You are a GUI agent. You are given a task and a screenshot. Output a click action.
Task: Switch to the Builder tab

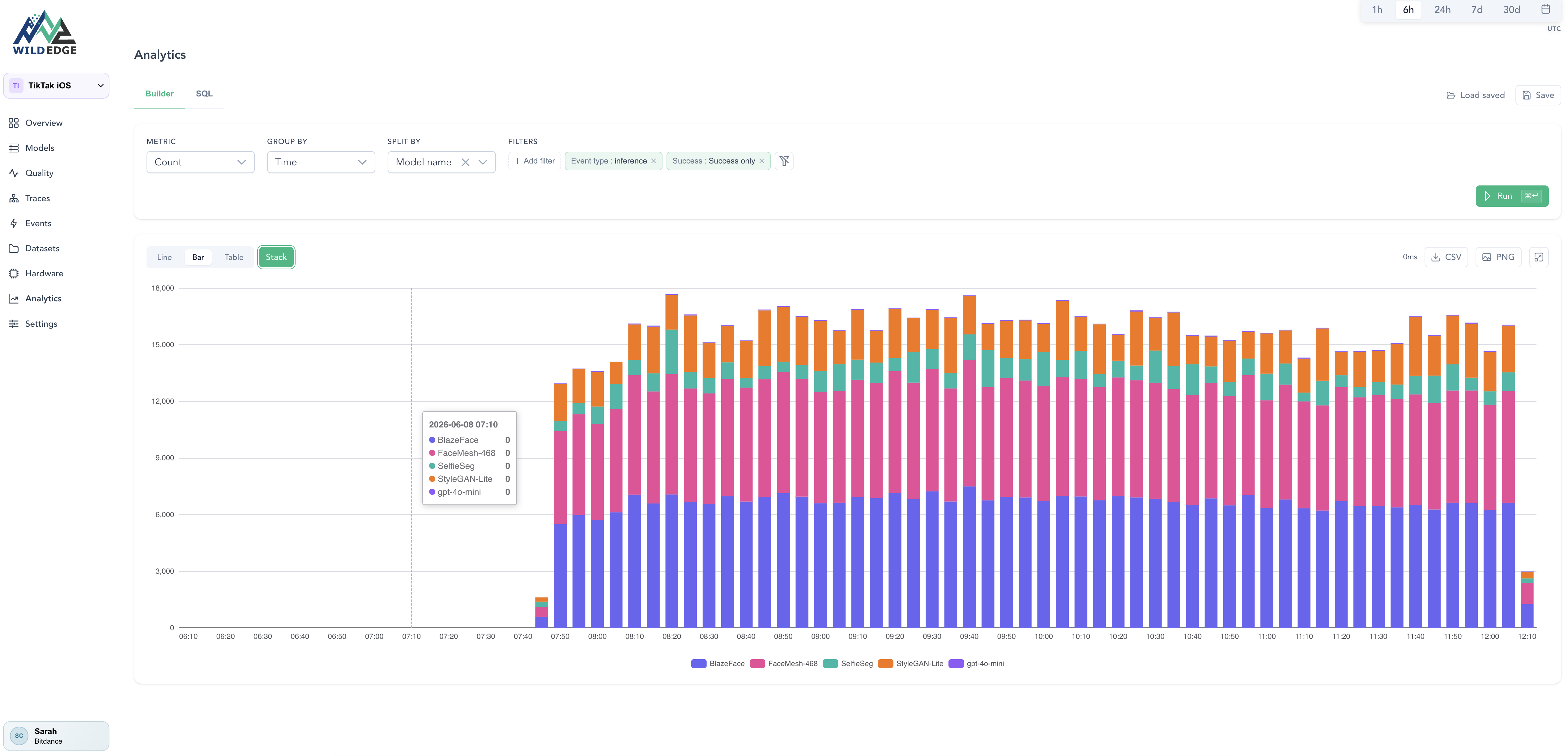[160, 94]
